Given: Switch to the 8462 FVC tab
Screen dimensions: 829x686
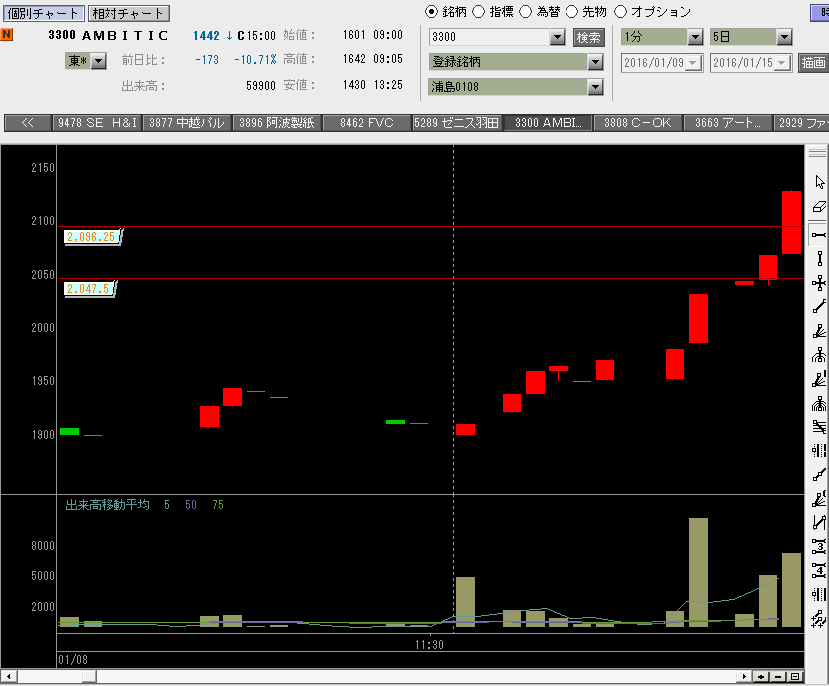Looking at the screenshot, I should click(x=367, y=123).
